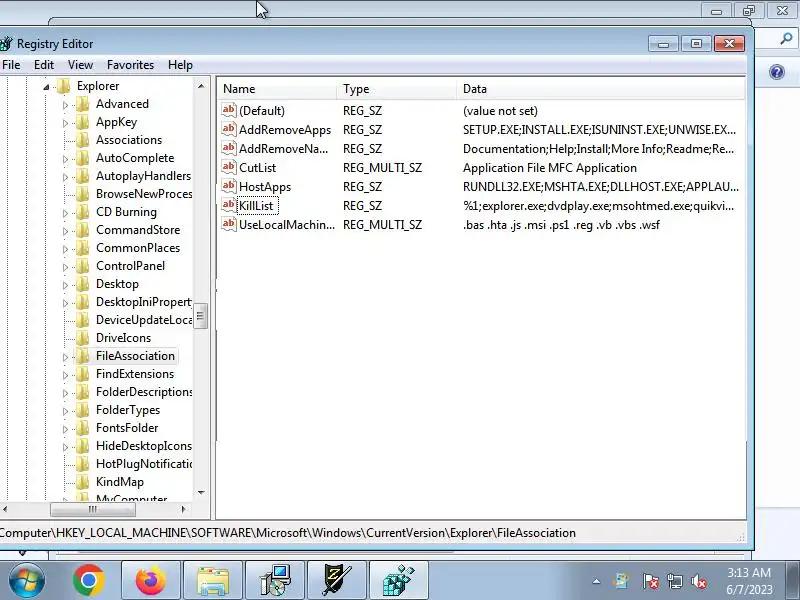
Task: Expand the CommandStore key
Action: click(x=65, y=231)
